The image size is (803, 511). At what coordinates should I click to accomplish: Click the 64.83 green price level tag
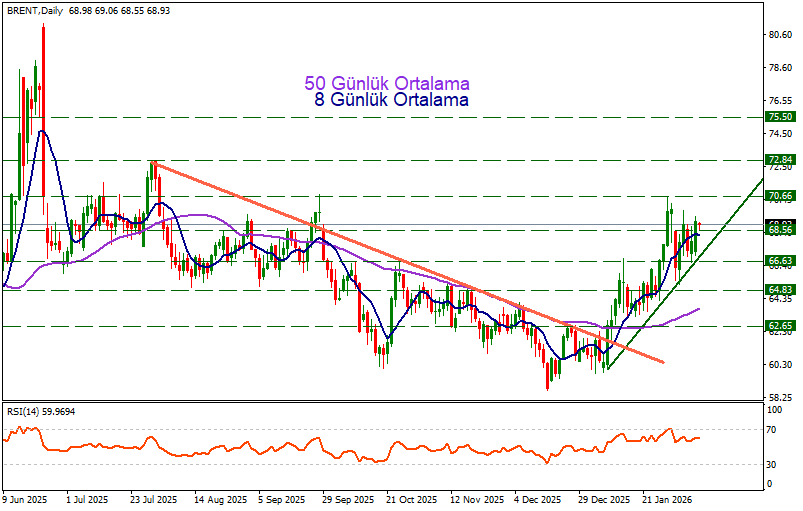tap(780, 290)
